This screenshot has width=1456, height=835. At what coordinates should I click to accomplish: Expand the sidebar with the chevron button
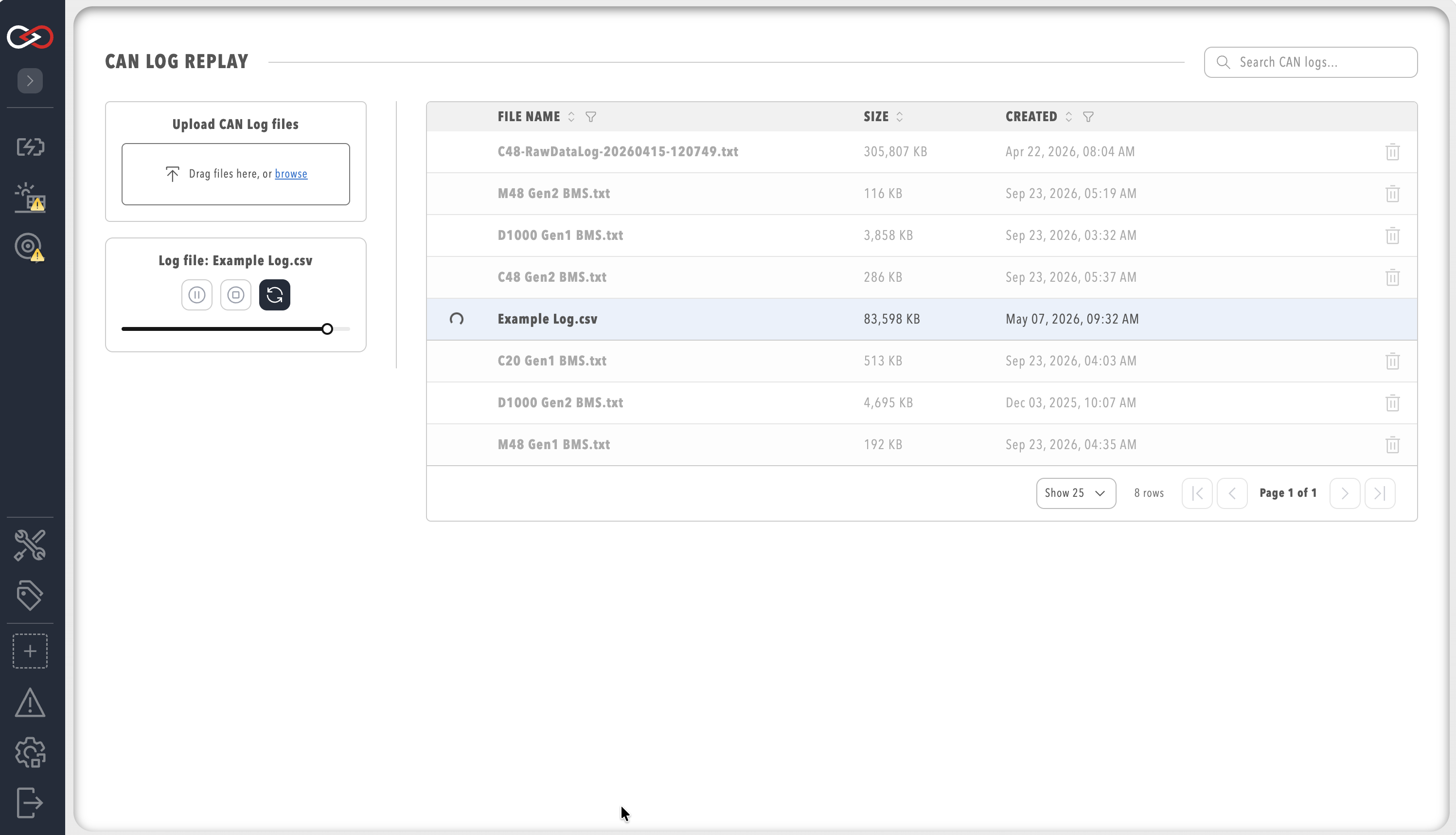click(30, 80)
